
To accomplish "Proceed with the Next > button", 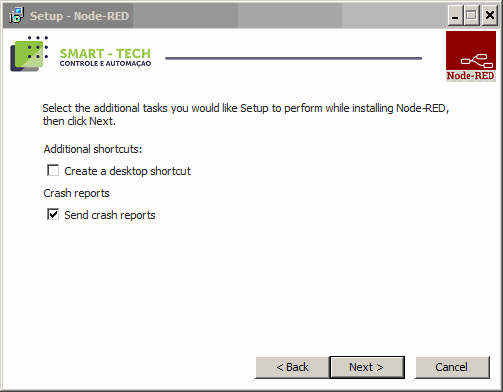I will pyautogui.click(x=367, y=367).
